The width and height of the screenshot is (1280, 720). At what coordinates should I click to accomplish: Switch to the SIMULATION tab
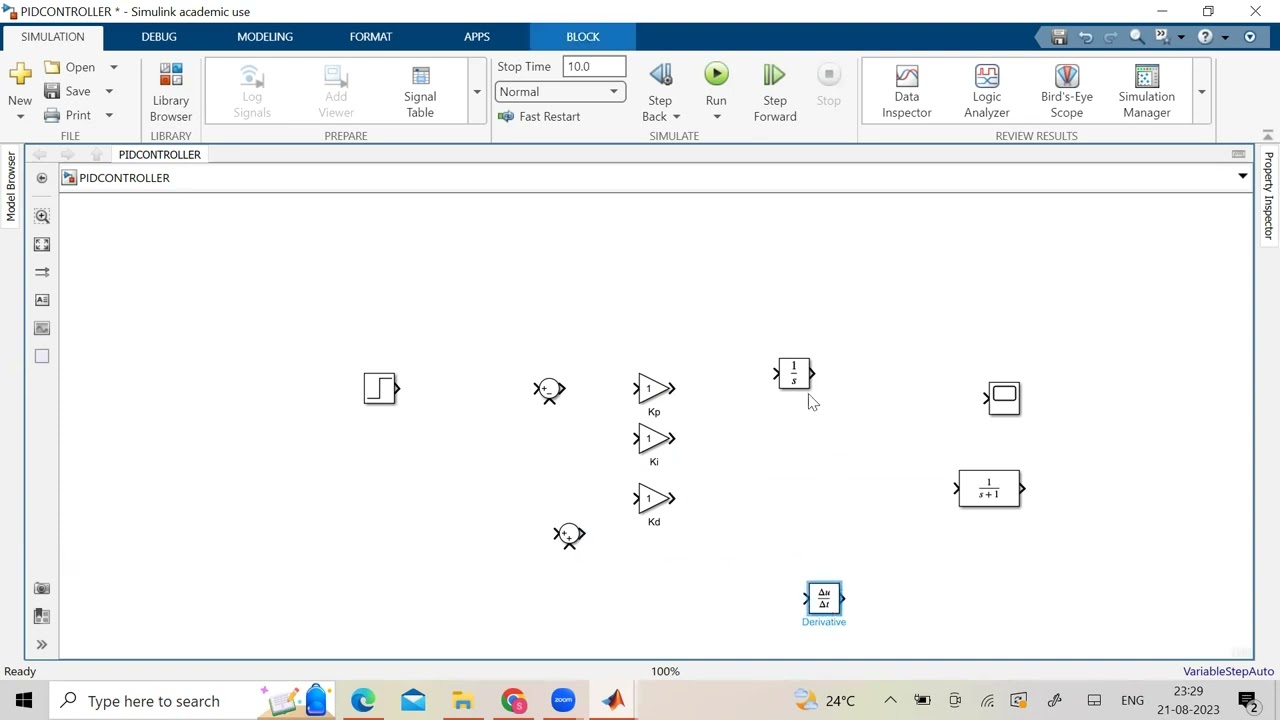point(53,37)
